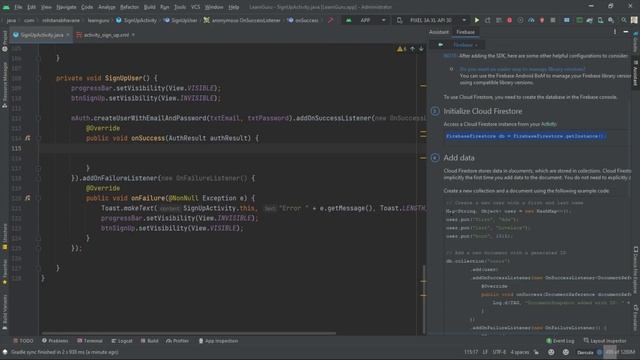Collapse the onFailure method fold marker
640x360 pixels.
click(38, 198)
